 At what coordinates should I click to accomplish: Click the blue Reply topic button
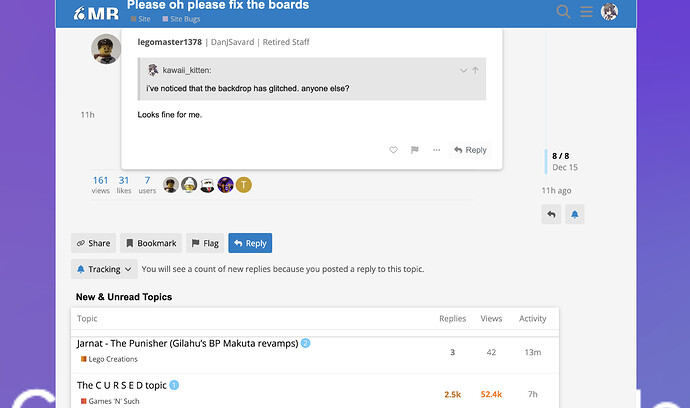250,243
